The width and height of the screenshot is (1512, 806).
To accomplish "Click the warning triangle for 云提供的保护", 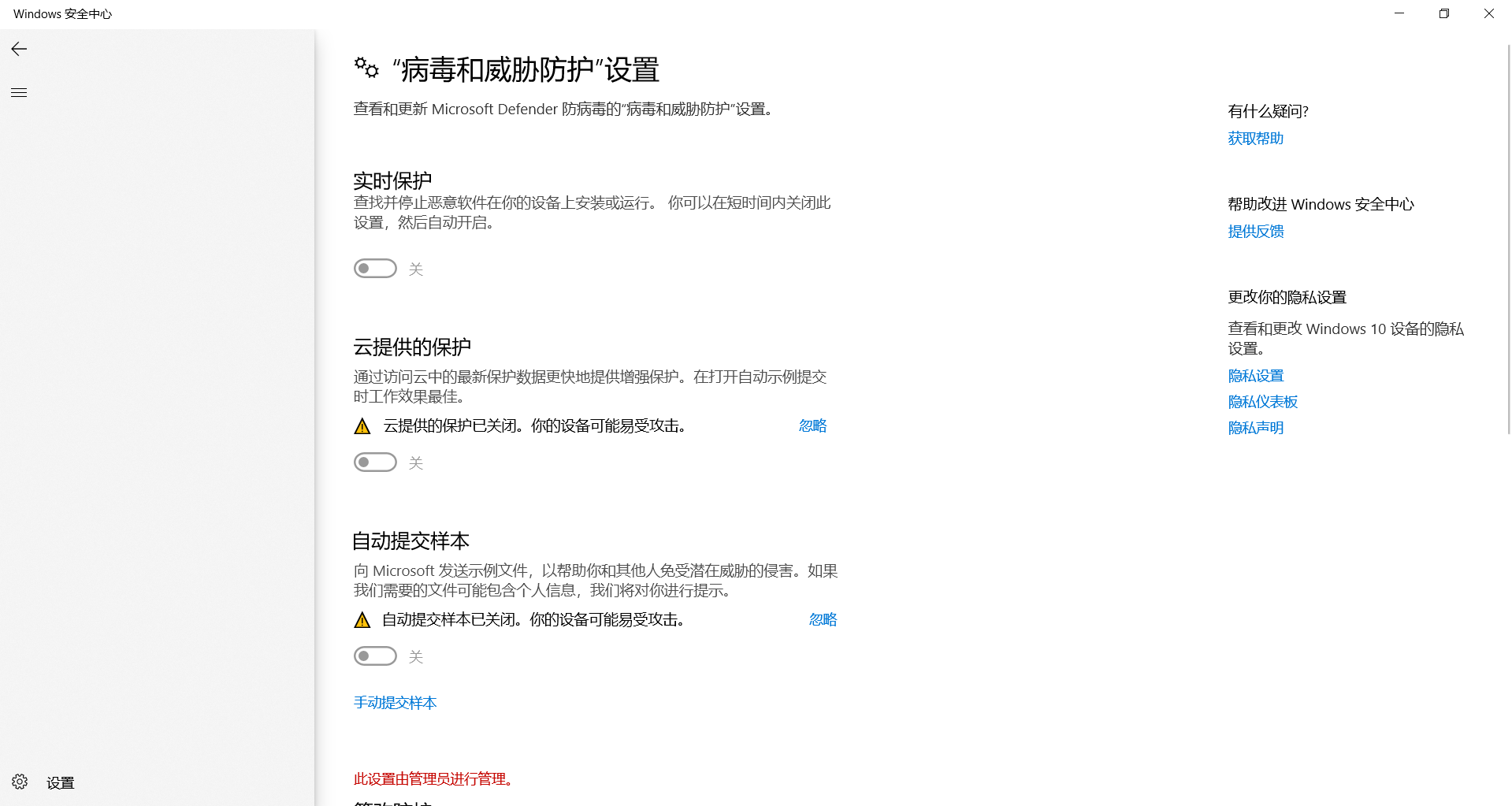I will [362, 426].
